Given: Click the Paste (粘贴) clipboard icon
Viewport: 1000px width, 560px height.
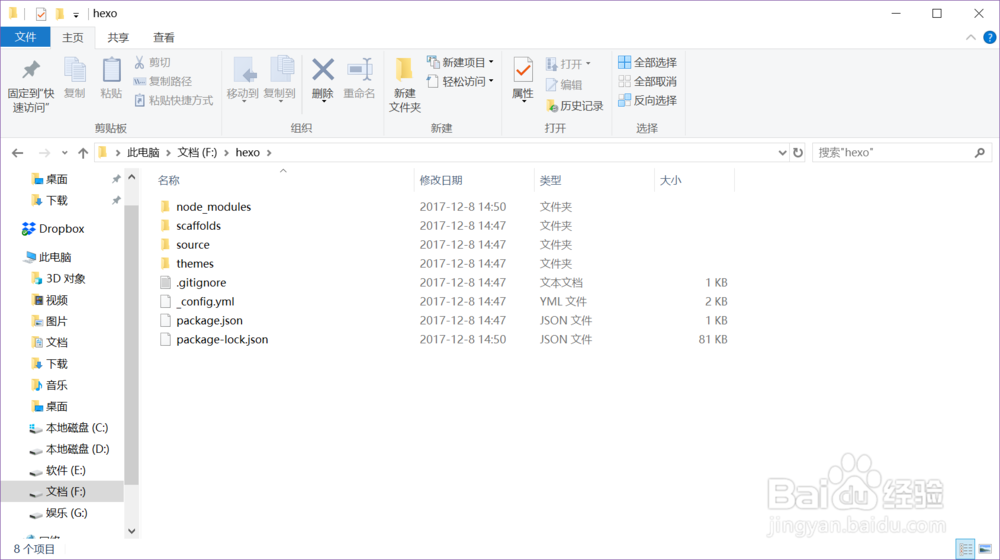Looking at the screenshot, I should pyautogui.click(x=111, y=70).
